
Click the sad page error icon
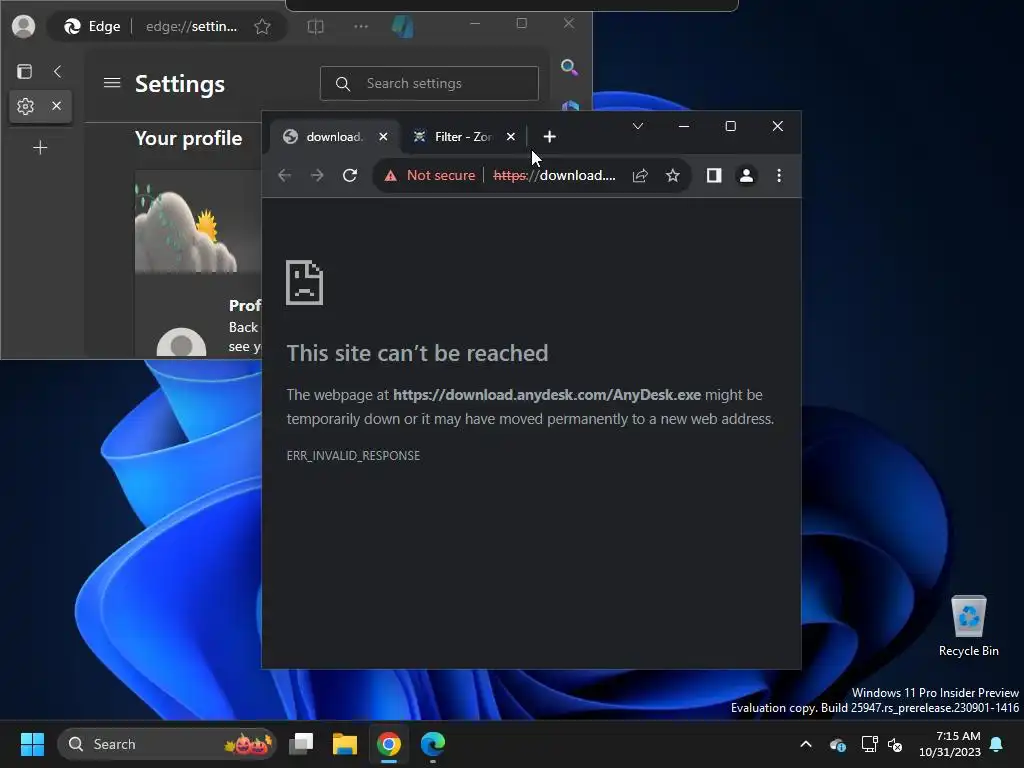(x=304, y=282)
